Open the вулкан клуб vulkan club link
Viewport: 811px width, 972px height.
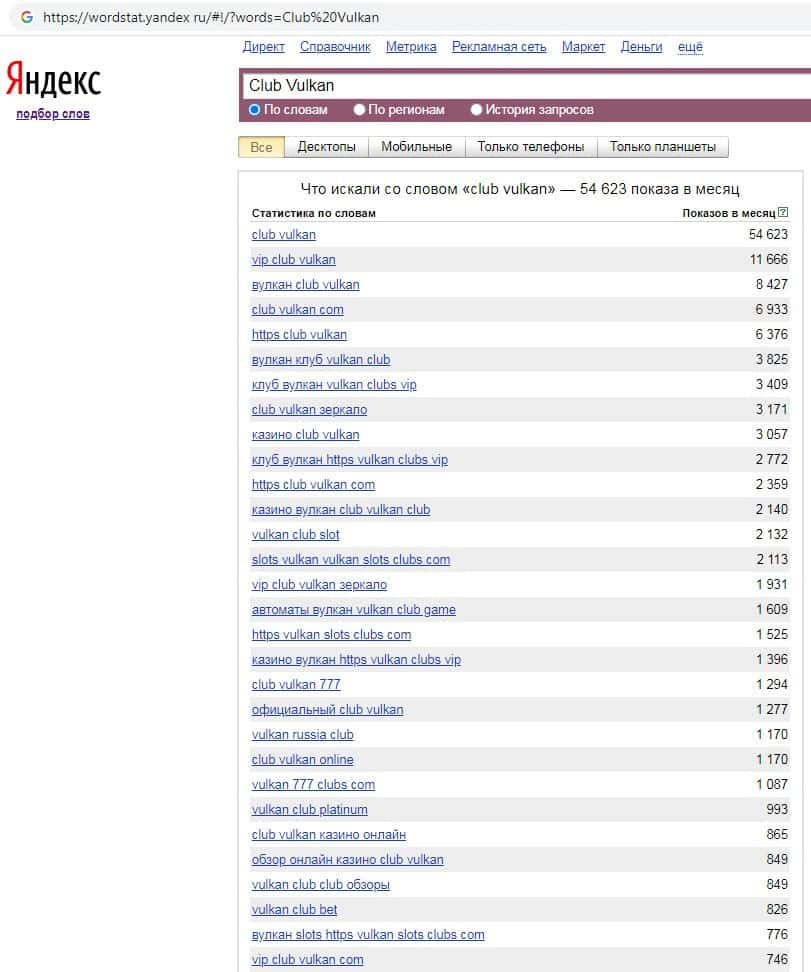(x=321, y=360)
